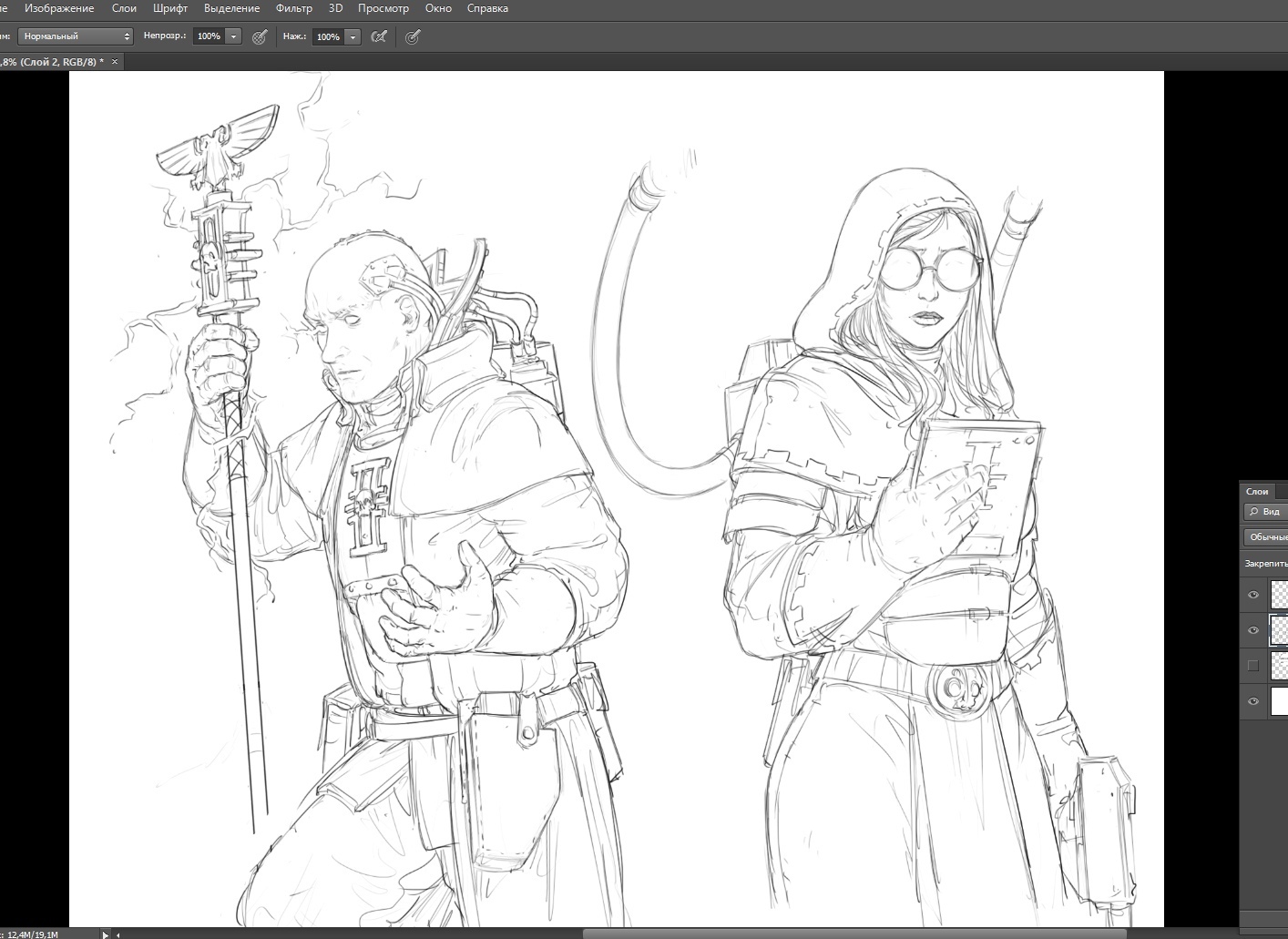Screen dimensions: 1288x939
Task: Expand the Непрозр. opacity slider arrow
Action: [x=233, y=36]
